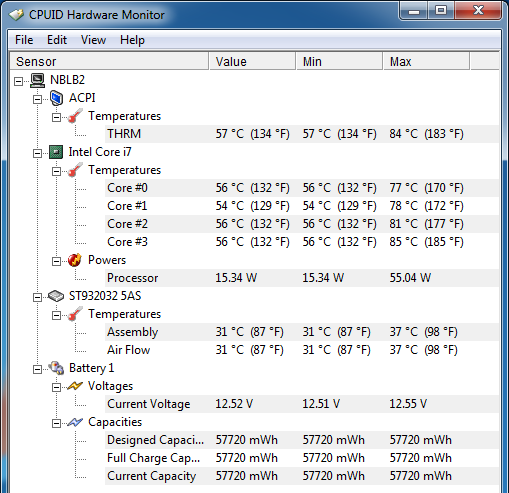Click the Battery 1 icon
This screenshot has height=493, width=509.
coord(56,368)
